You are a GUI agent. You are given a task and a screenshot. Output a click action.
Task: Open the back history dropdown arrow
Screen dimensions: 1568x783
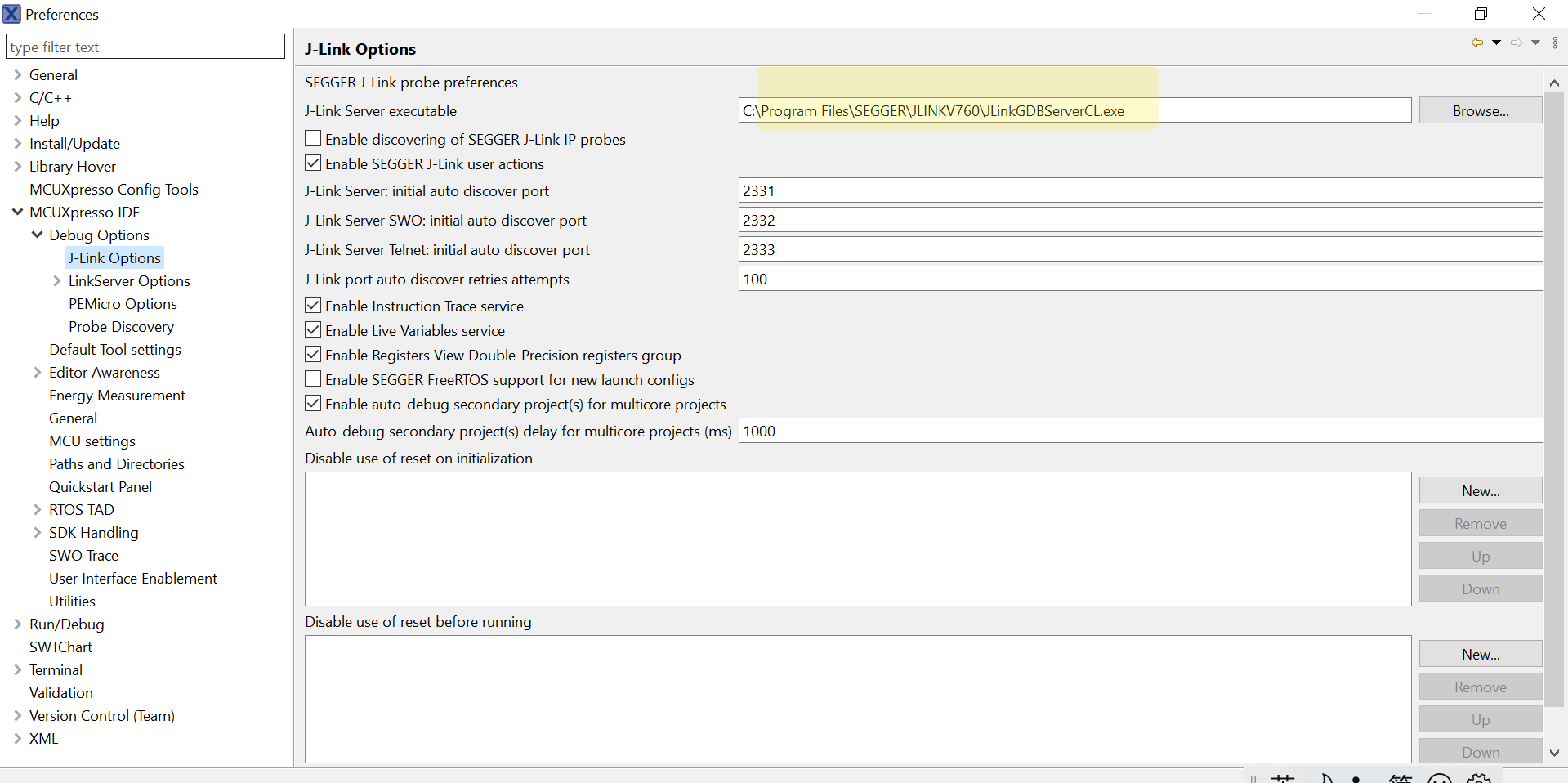(x=1496, y=43)
